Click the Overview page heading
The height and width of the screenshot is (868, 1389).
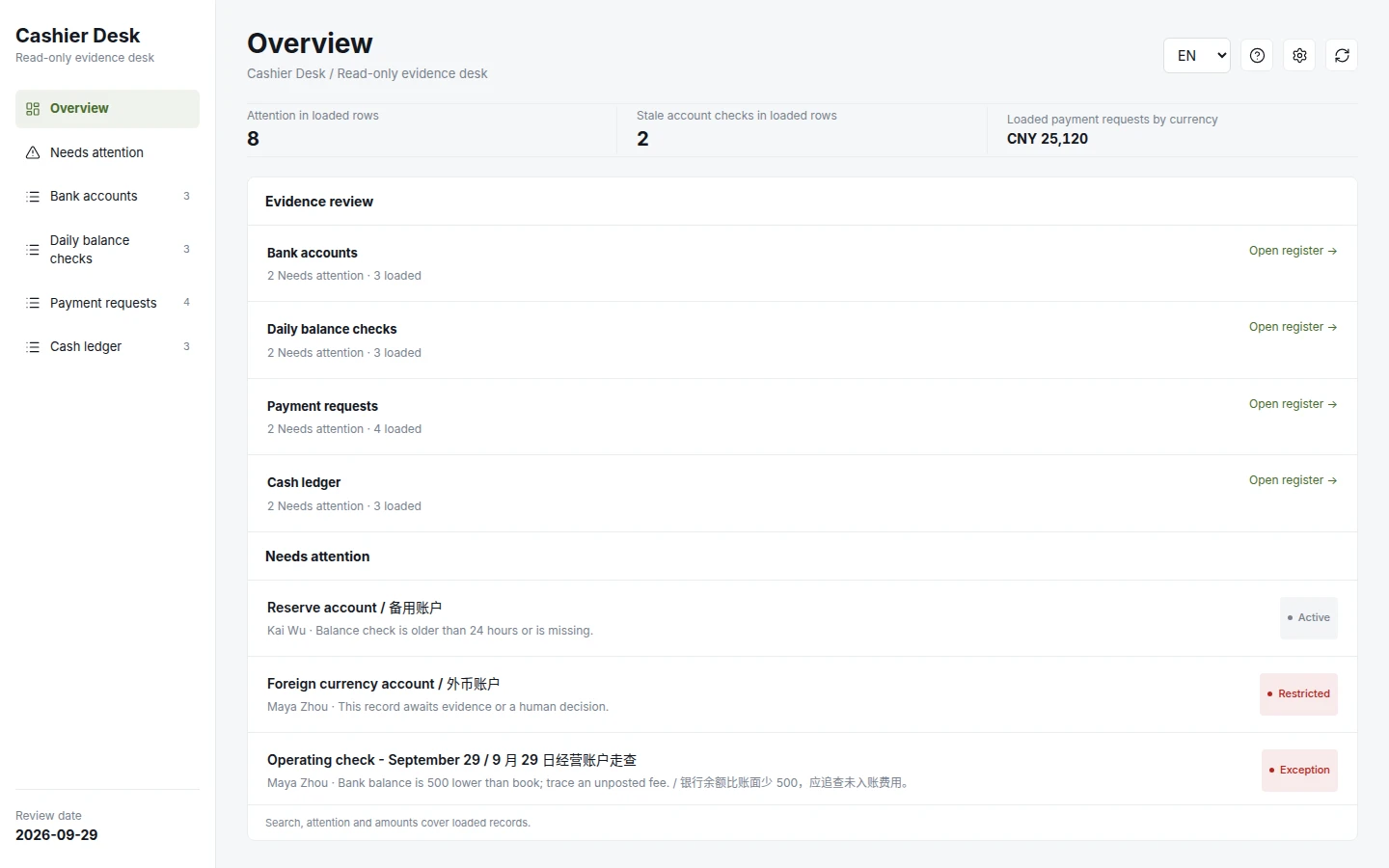point(310,43)
